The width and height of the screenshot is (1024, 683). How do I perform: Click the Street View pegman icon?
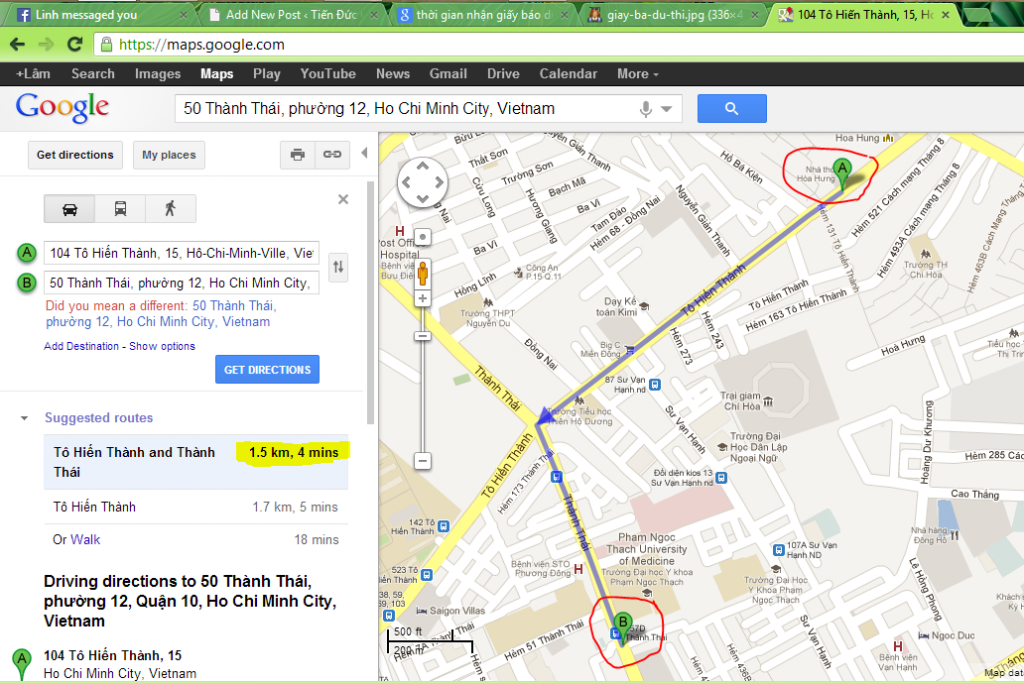point(423,271)
